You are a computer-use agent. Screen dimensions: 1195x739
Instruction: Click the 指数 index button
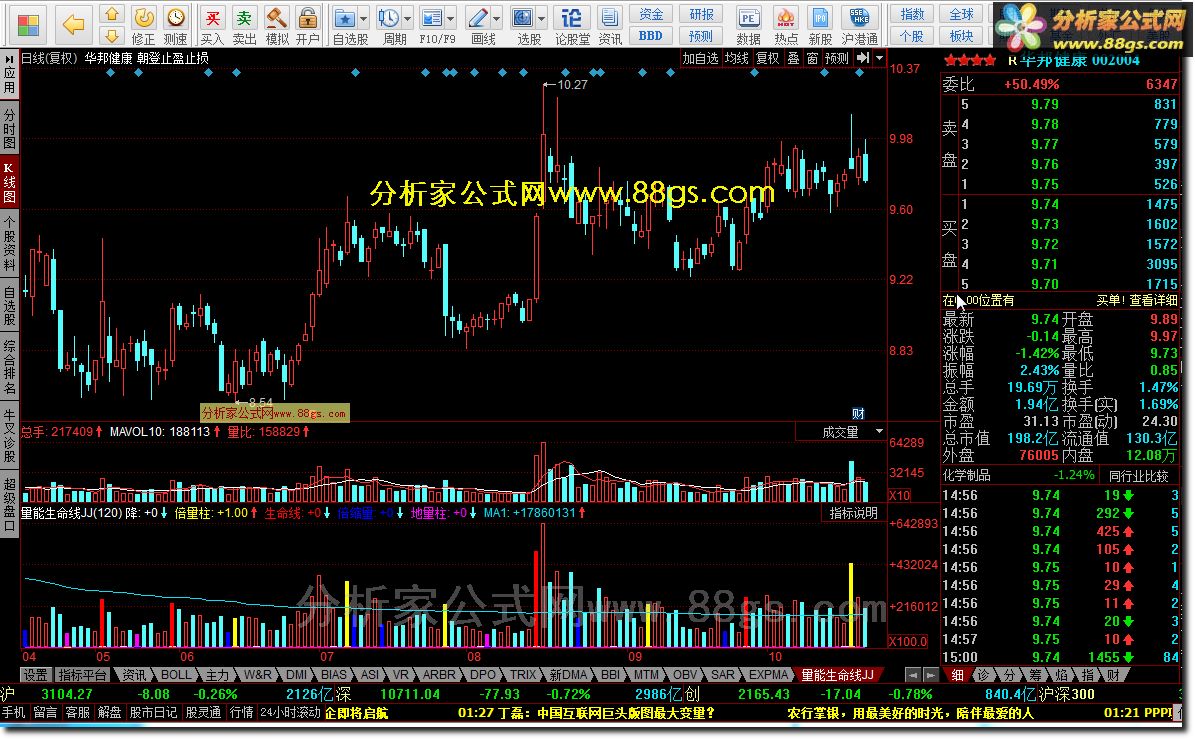[911, 14]
